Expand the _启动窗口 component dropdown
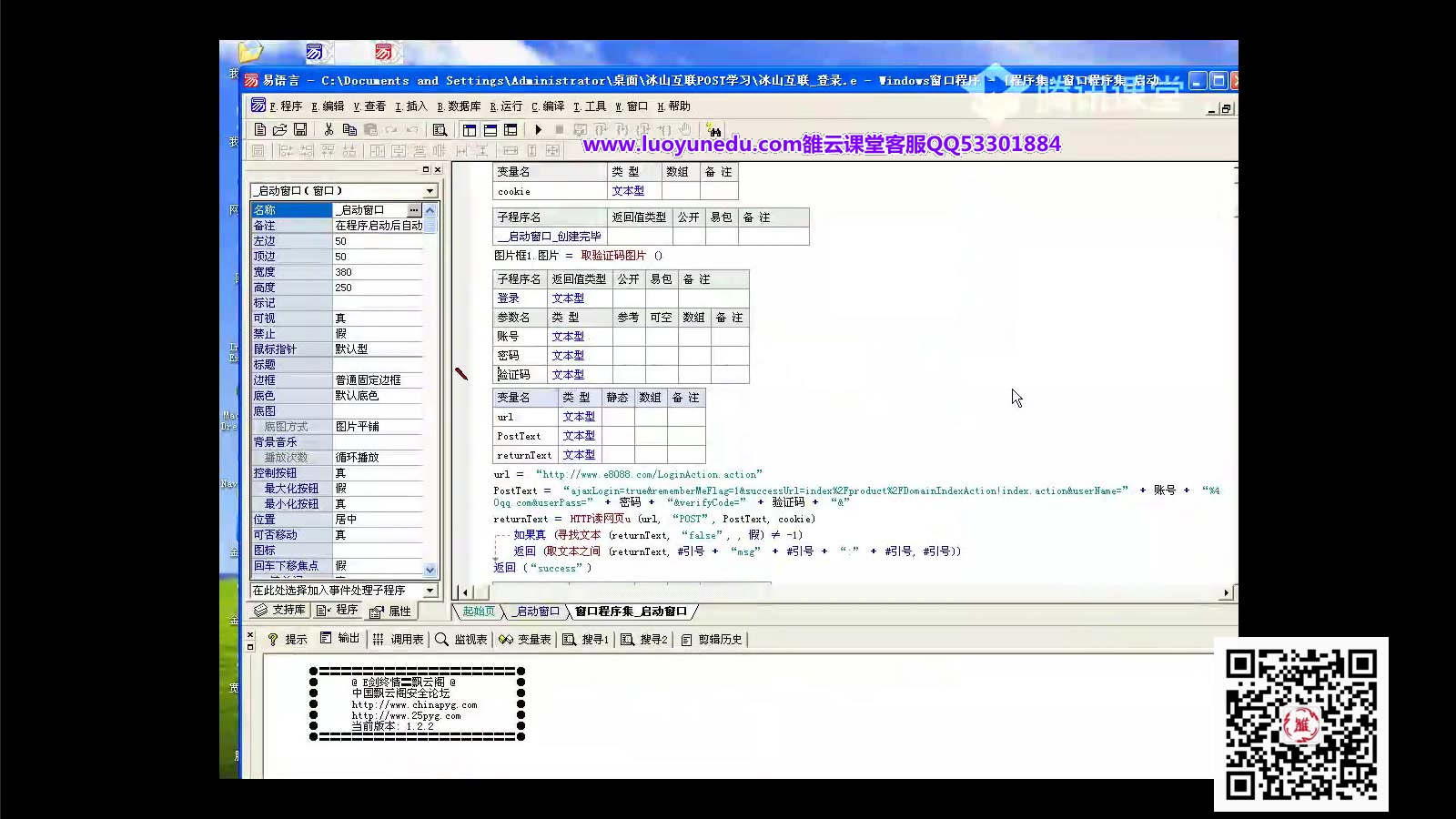 [430, 191]
